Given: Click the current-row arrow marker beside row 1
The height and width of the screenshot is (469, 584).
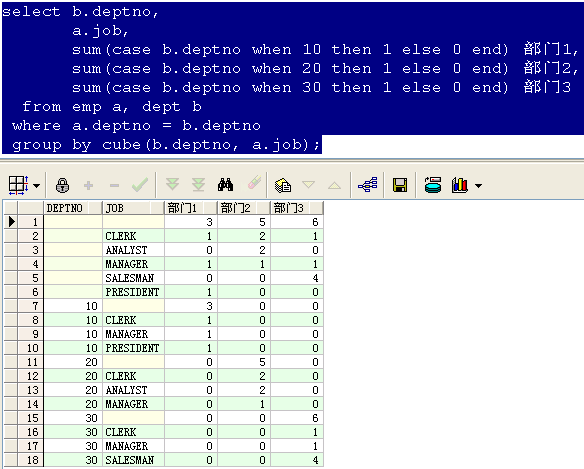Looking at the screenshot, I should (x=11, y=222).
